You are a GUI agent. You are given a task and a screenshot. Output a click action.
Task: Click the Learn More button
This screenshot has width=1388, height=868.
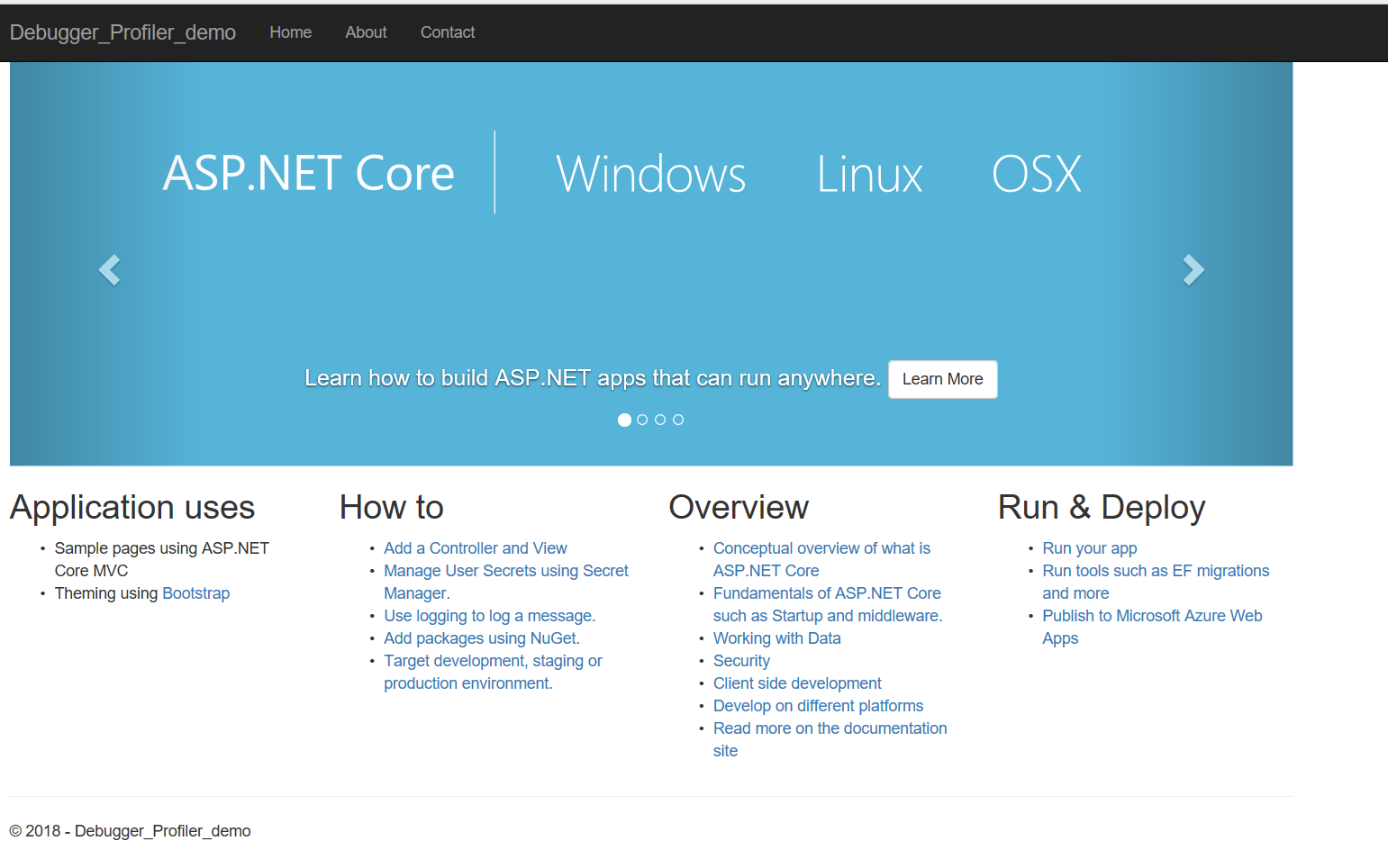tap(942, 379)
